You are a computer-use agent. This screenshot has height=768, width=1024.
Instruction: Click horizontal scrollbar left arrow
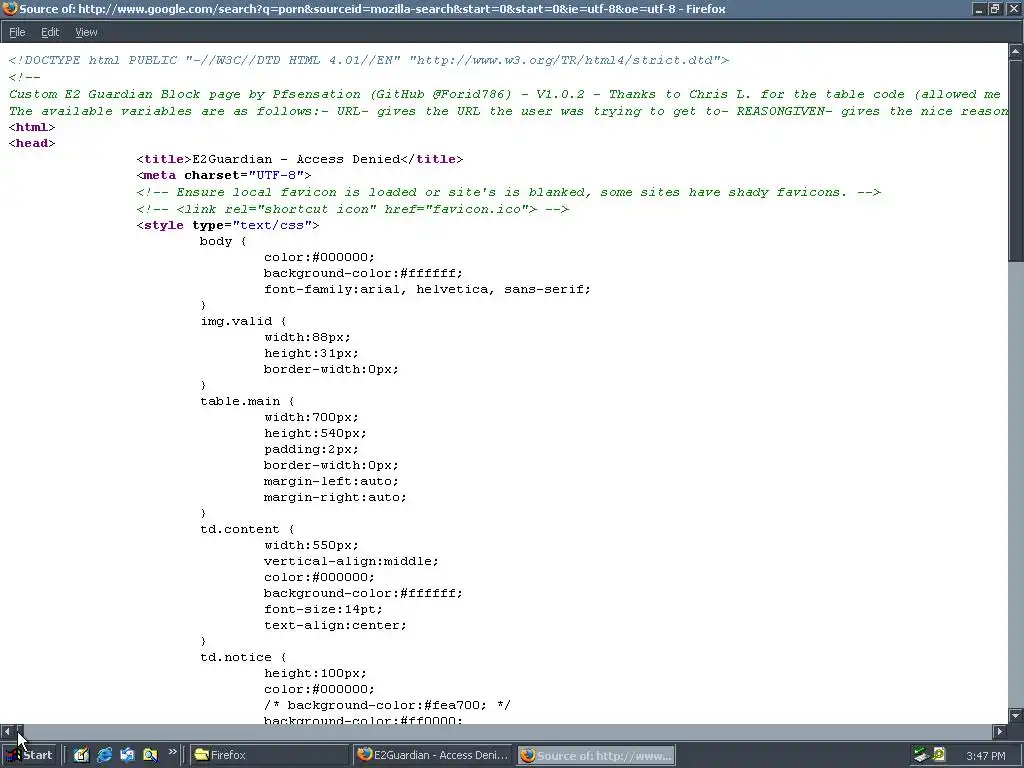pos(7,731)
